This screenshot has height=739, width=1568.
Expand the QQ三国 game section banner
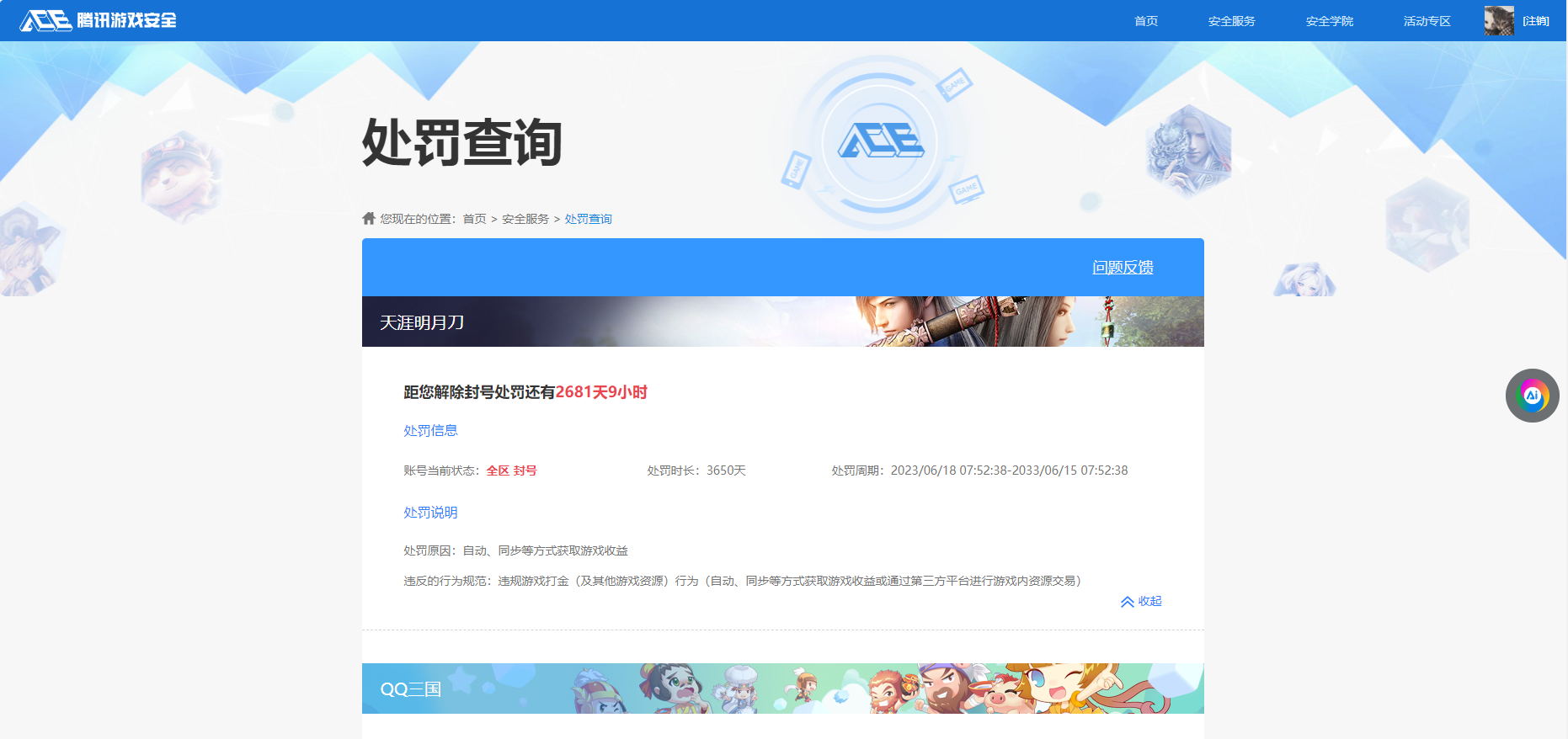coord(782,688)
